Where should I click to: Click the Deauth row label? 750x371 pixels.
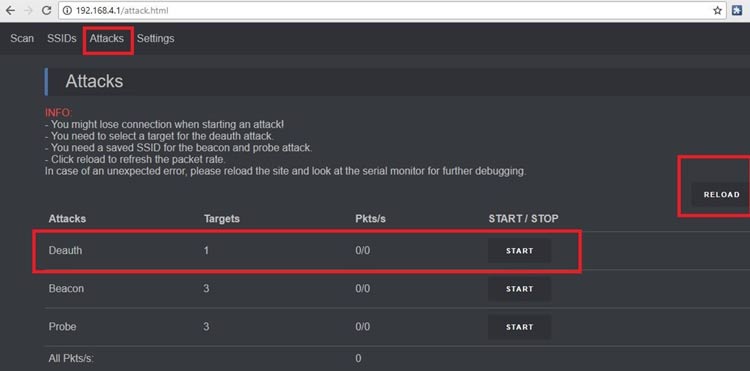[x=65, y=250]
